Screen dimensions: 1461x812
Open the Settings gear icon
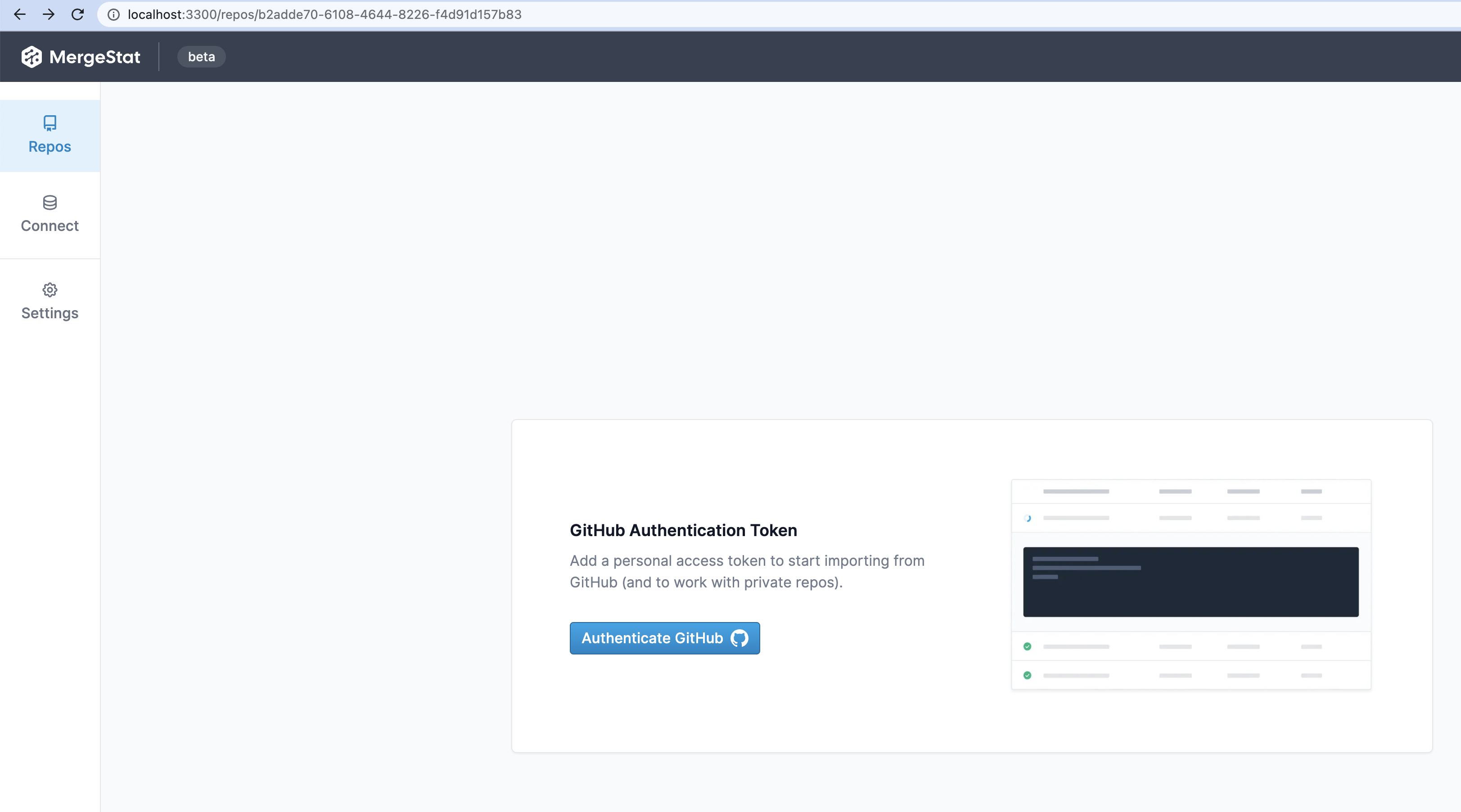pyautogui.click(x=50, y=290)
